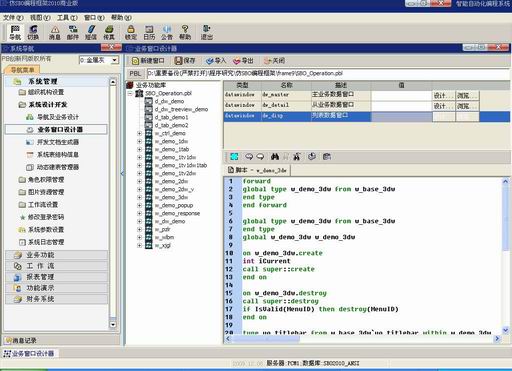The image size is (512, 371).
Task: Click the 导航 navigation toolbar icon
Action: click(15, 32)
